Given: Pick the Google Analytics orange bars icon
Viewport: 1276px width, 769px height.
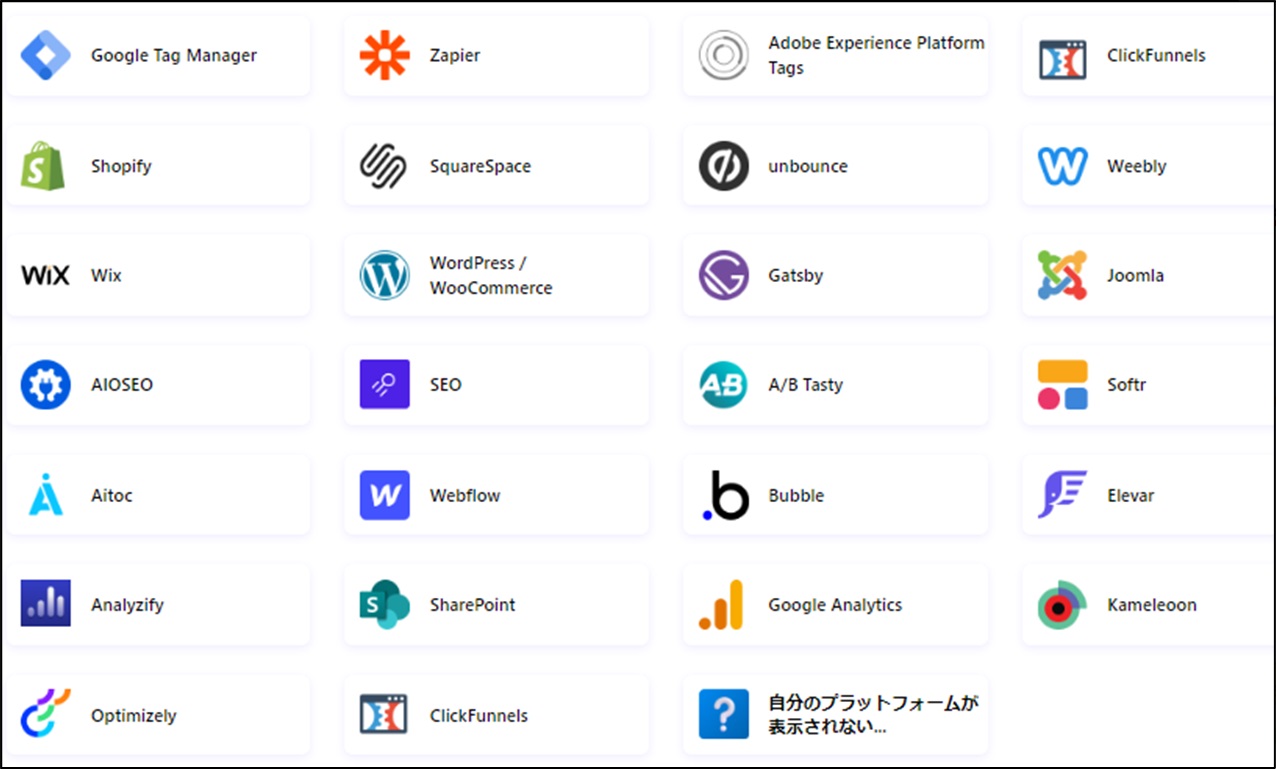Looking at the screenshot, I should point(722,605).
